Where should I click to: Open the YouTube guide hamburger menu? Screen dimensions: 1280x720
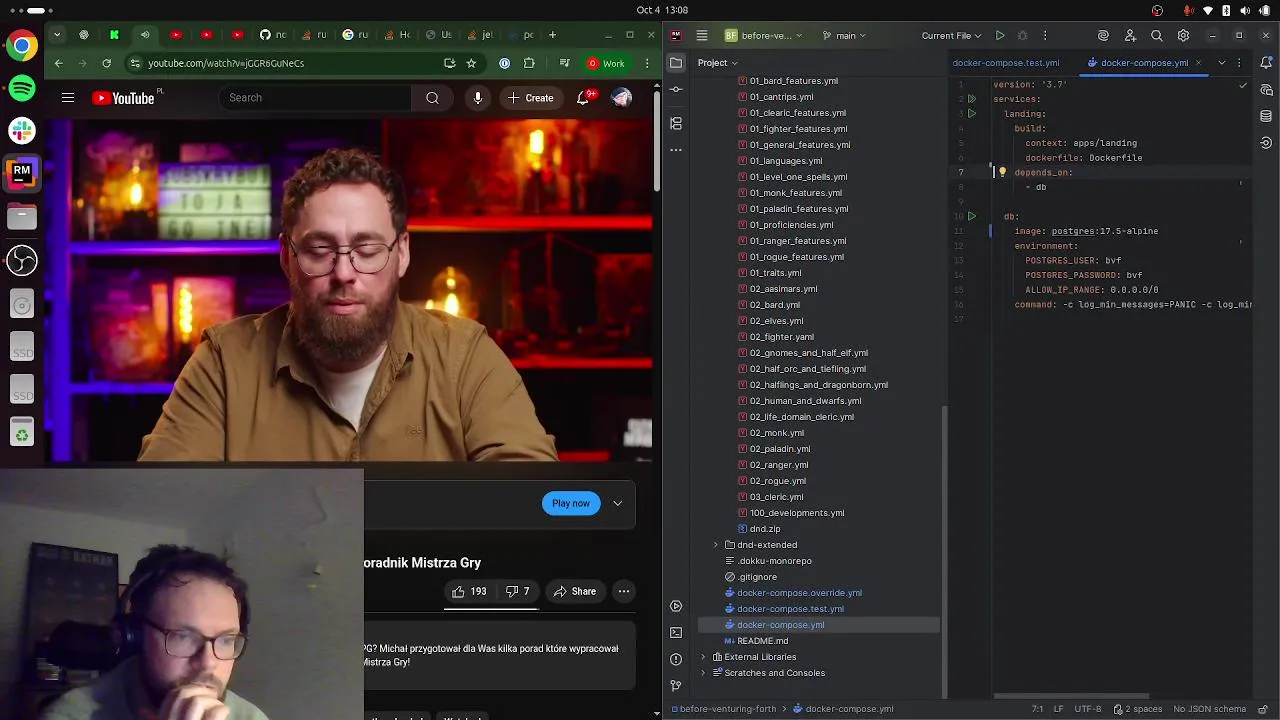[x=68, y=98]
